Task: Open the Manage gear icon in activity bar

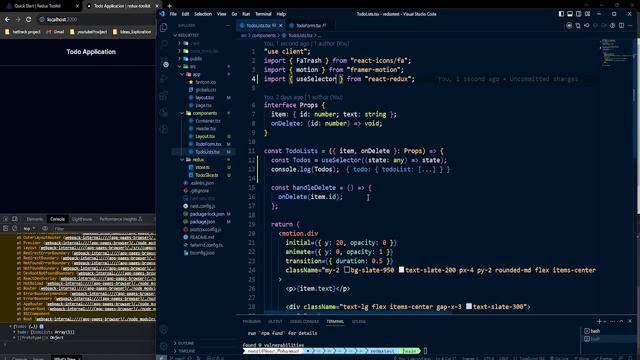Action: point(164,346)
